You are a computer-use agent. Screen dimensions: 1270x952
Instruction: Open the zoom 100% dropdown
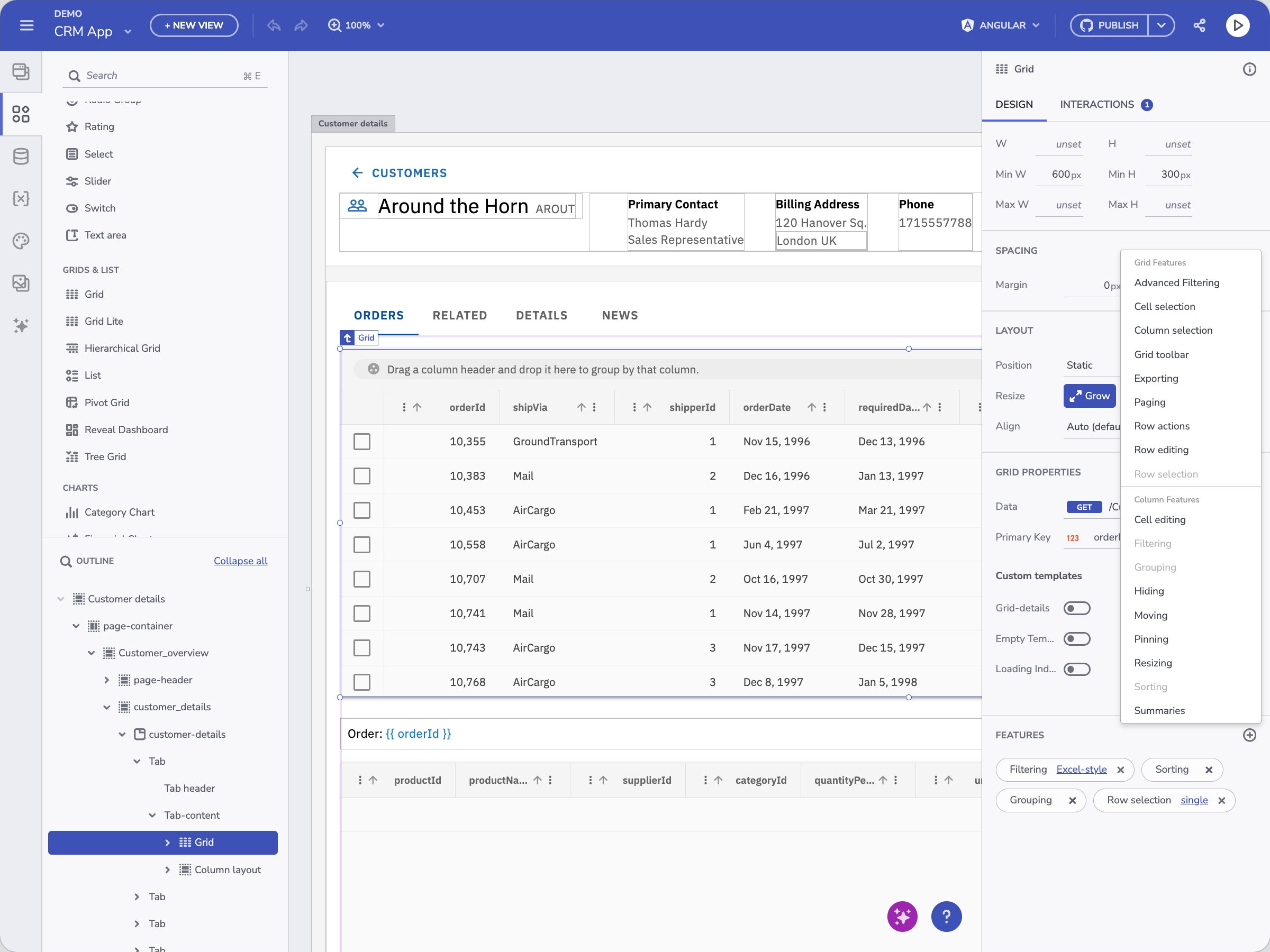click(356, 25)
